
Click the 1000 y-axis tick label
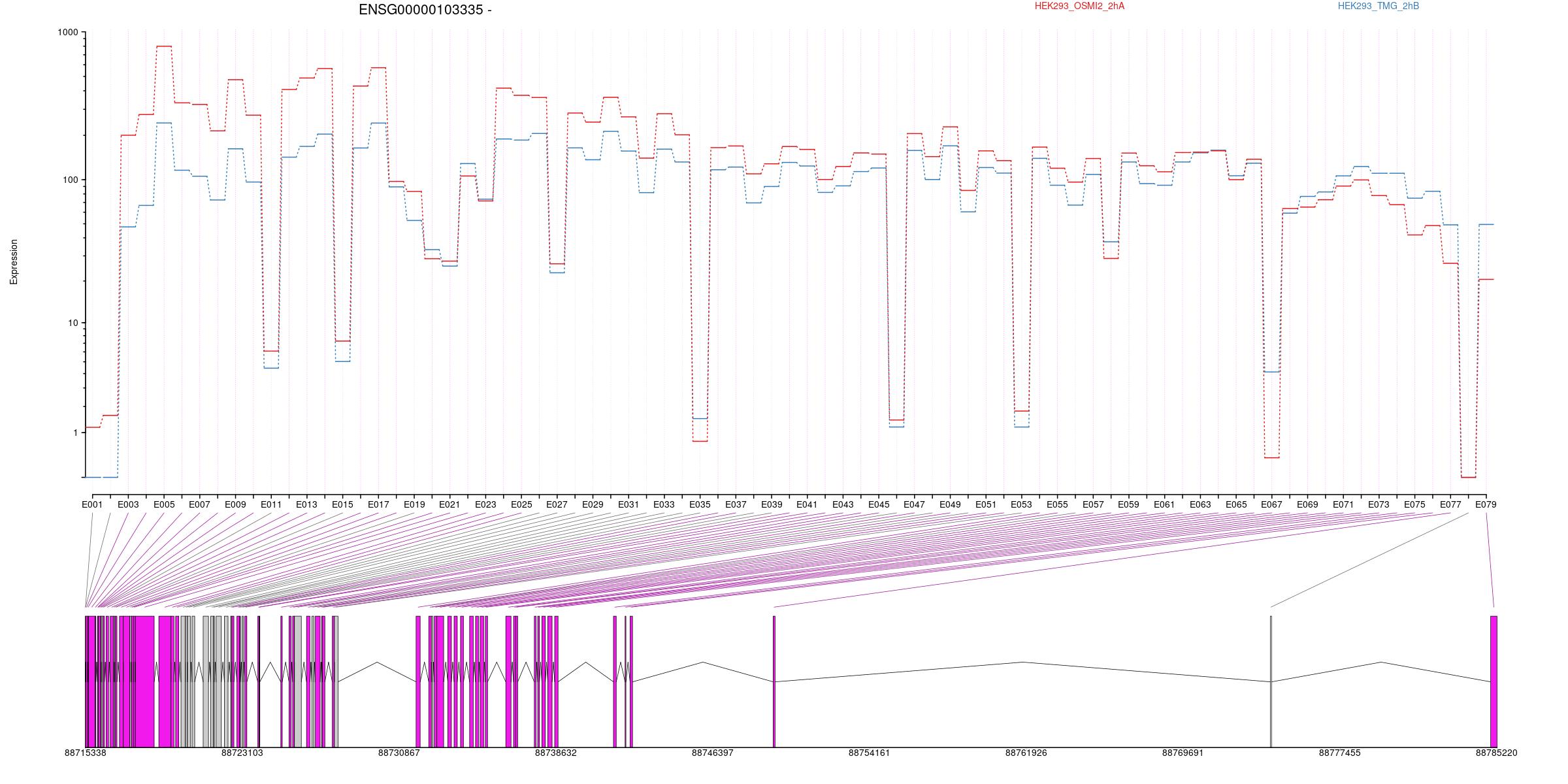(68, 32)
